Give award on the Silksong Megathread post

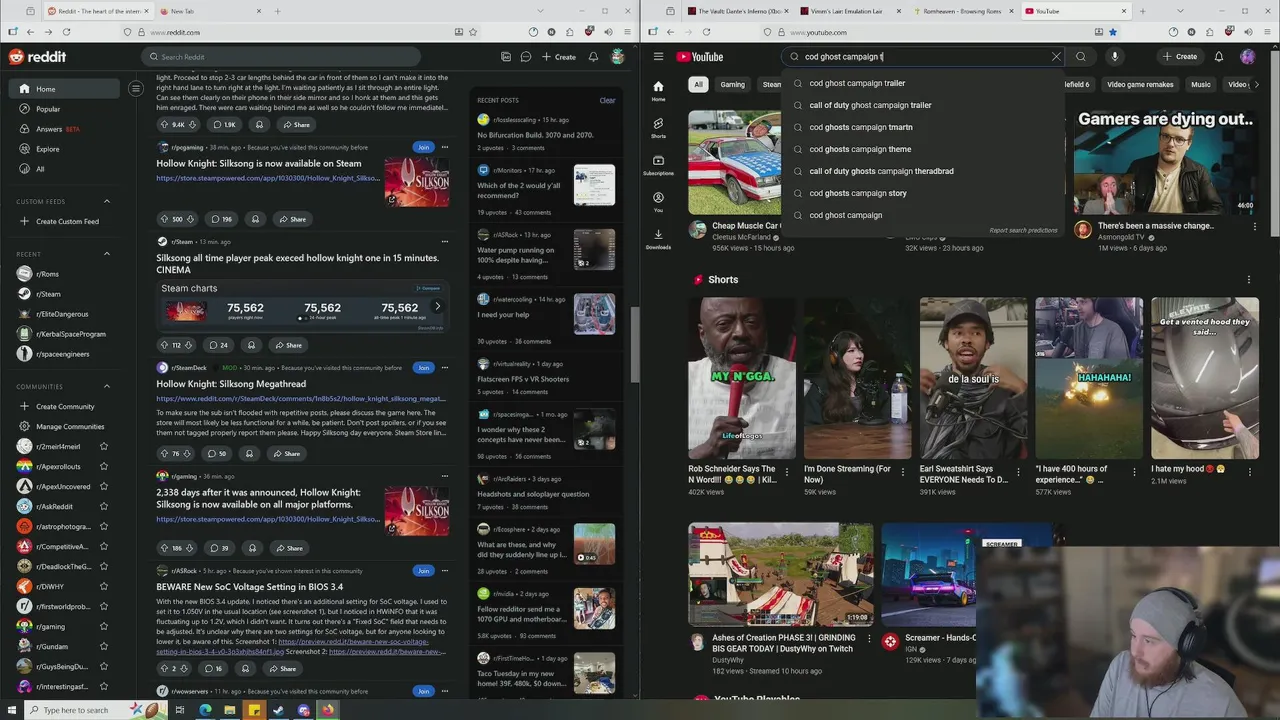tap(250, 454)
